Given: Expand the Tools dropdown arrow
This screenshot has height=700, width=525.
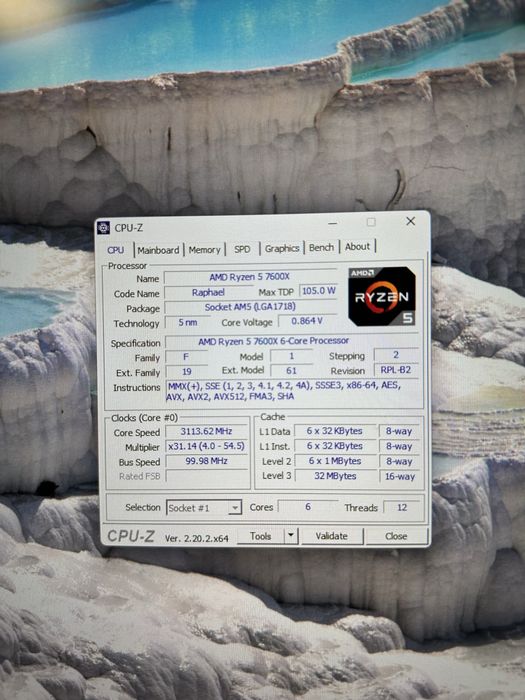Looking at the screenshot, I should click(291, 536).
